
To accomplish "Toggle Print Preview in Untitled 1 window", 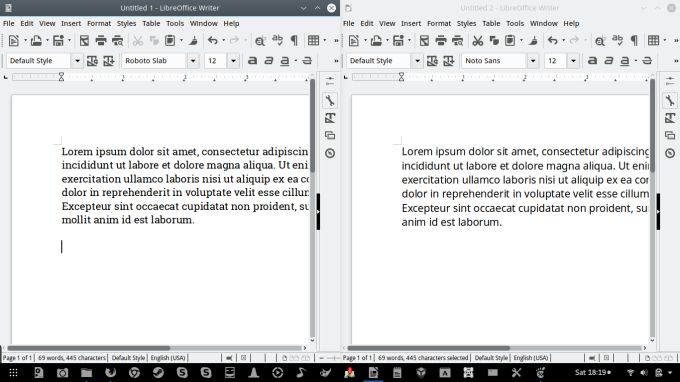I will [x=118, y=41].
